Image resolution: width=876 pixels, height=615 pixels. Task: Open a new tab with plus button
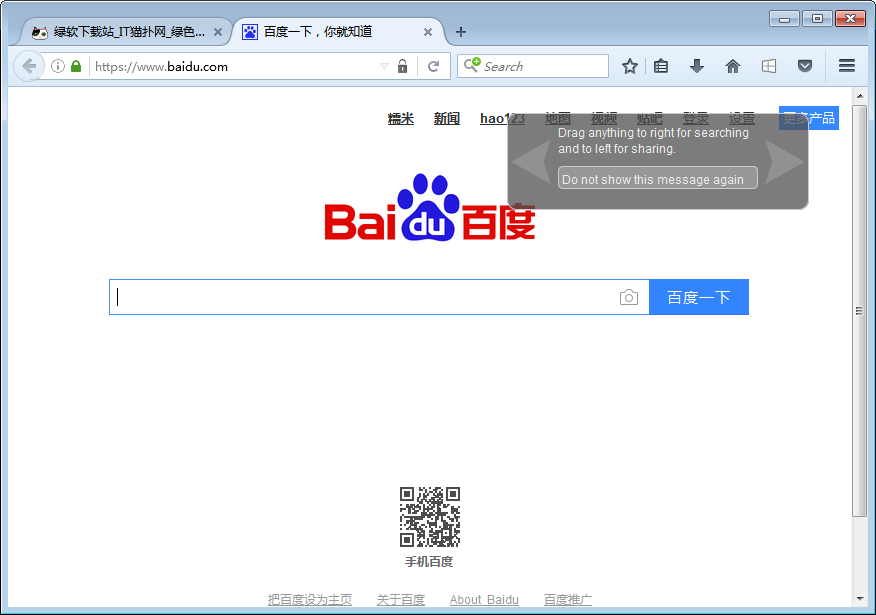461,32
